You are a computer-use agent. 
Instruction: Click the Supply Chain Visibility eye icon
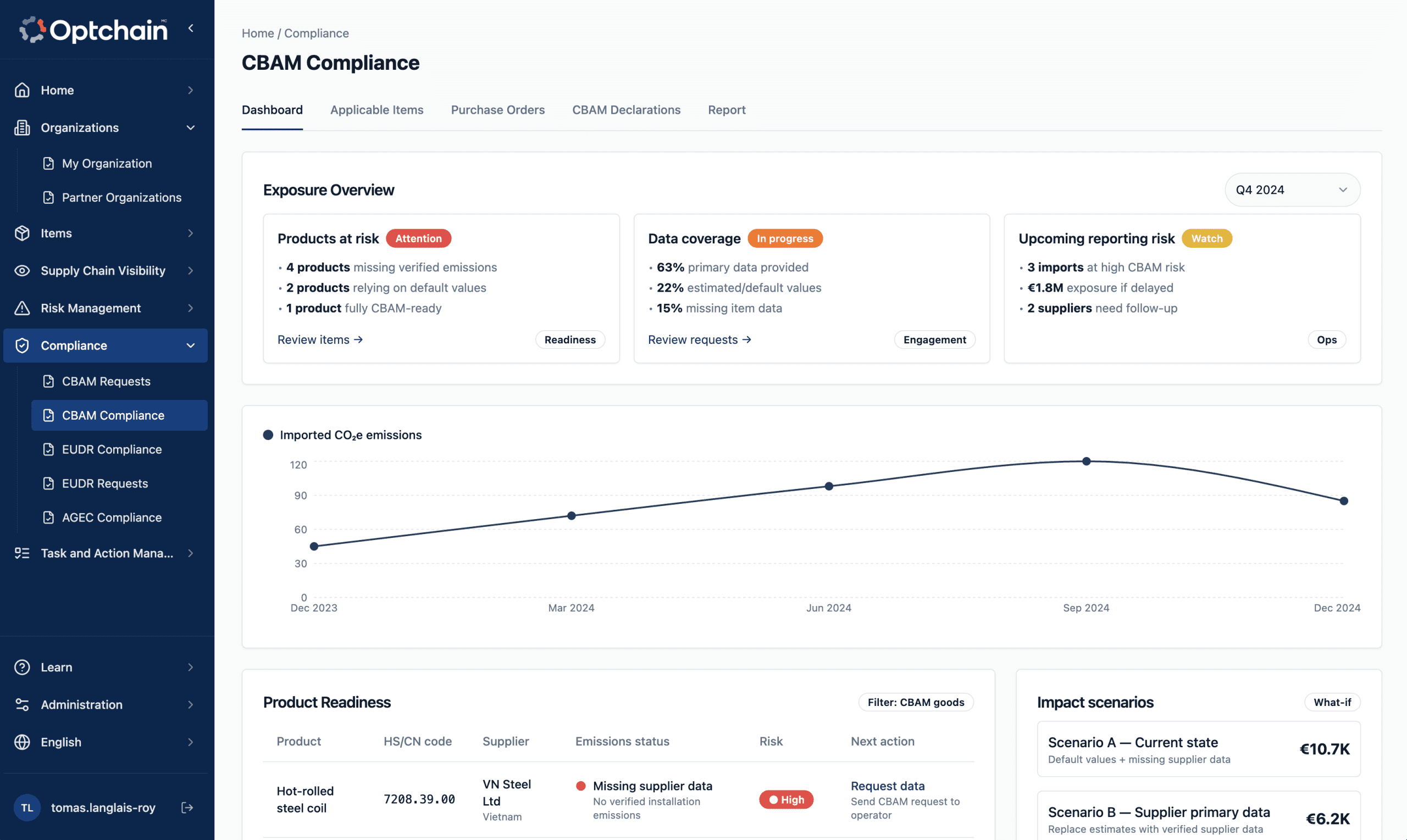point(22,270)
